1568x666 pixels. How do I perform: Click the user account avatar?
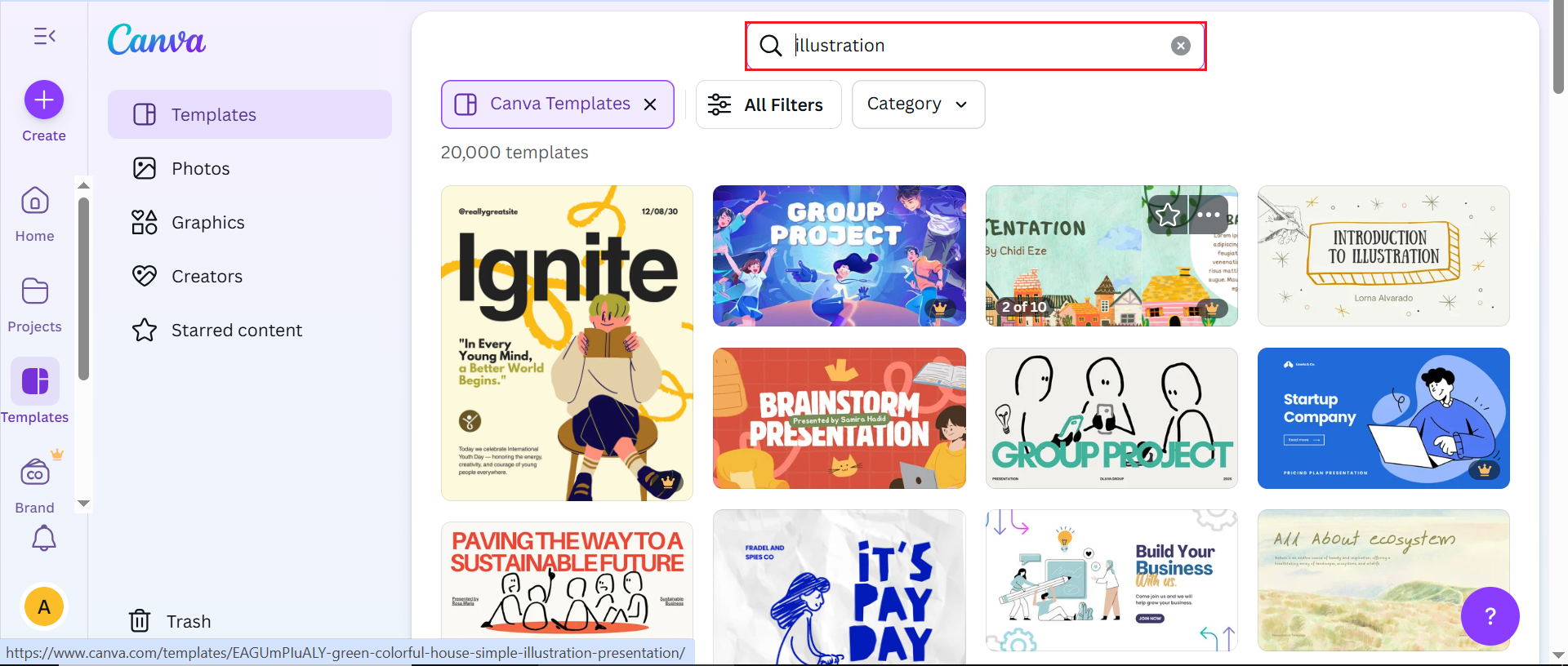tap(44, 607)
